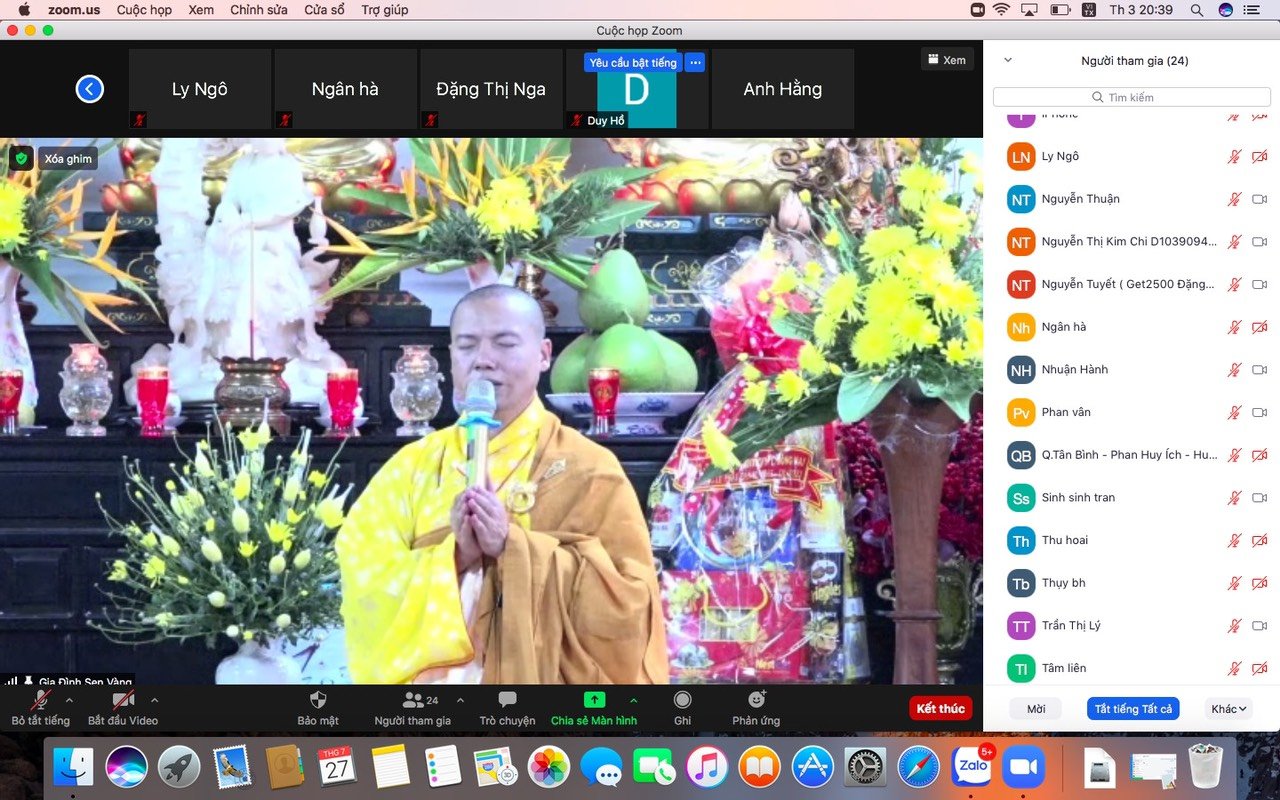The width and height of the screenshot is (1280, 800).
Task: Open Participants (Người tham gia) icon in toolbar
Action: coord(412,700)
